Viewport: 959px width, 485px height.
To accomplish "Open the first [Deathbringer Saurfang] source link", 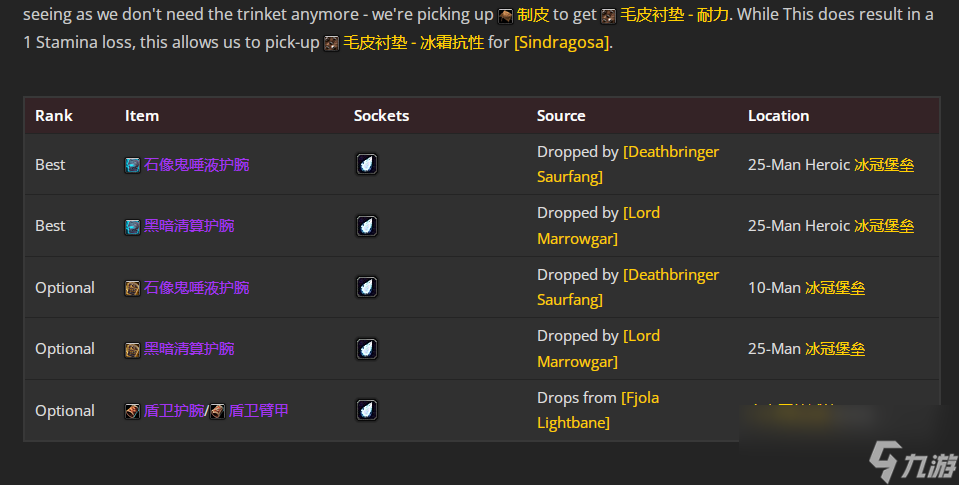I will [x=628, y=164].
